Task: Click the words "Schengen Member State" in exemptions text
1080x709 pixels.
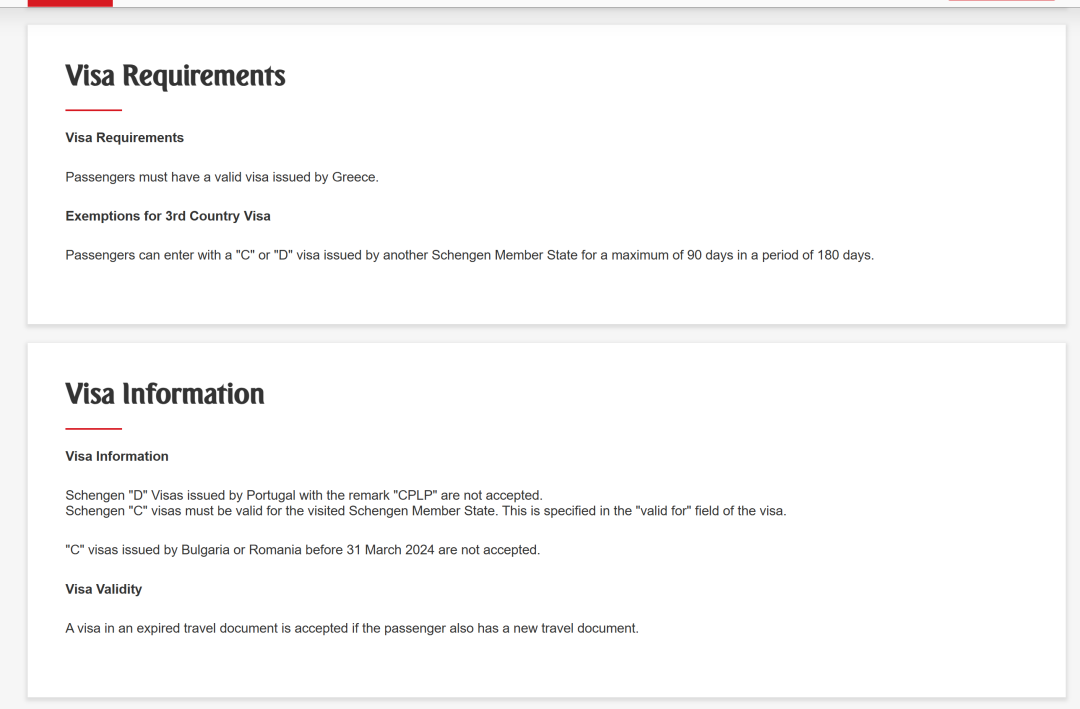Action: [504, 255]
